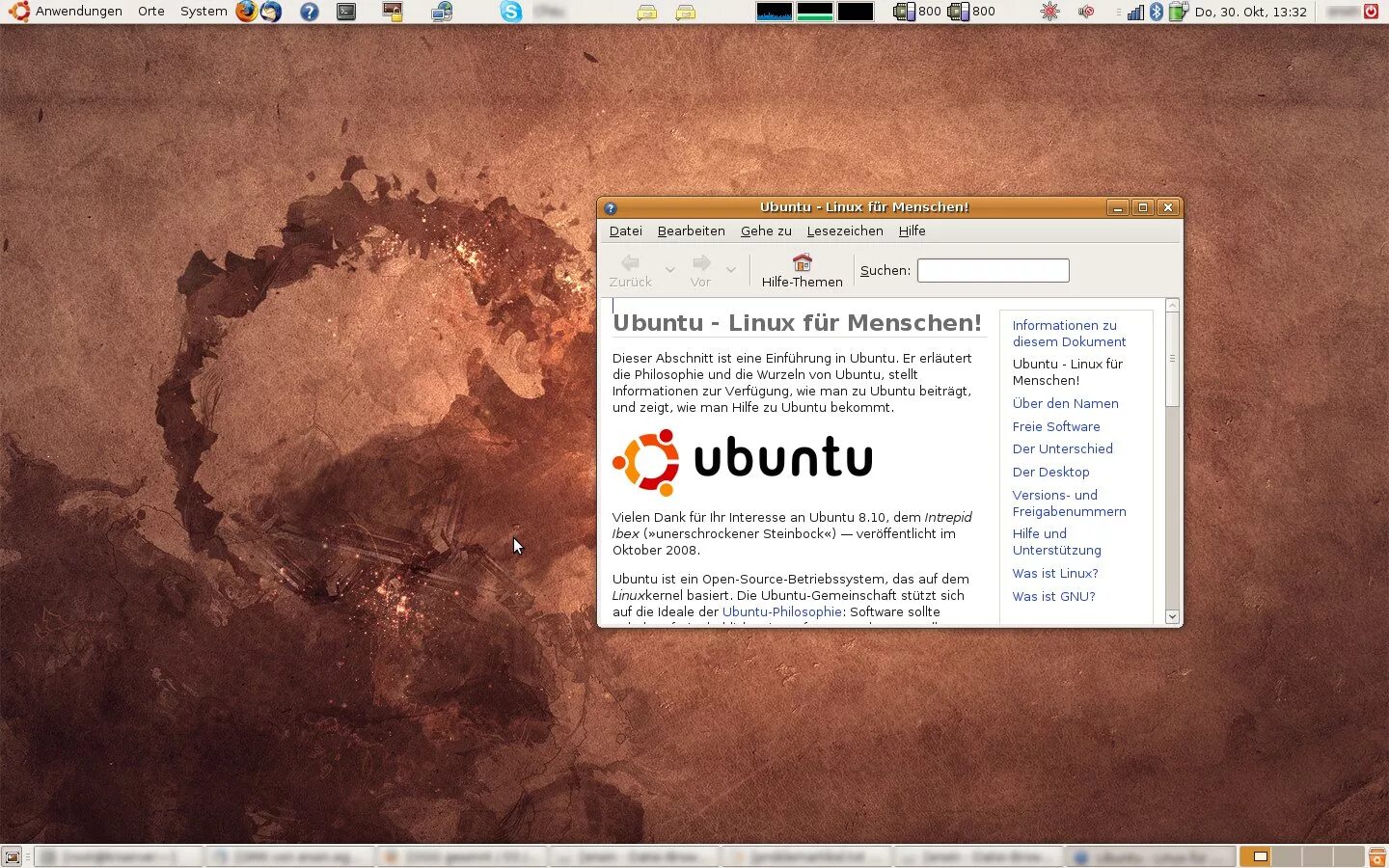The width and height of the screenshot is (1389, 868).
Task: Open the Terminal launcher in top panel
Action: tap(346, 12)
